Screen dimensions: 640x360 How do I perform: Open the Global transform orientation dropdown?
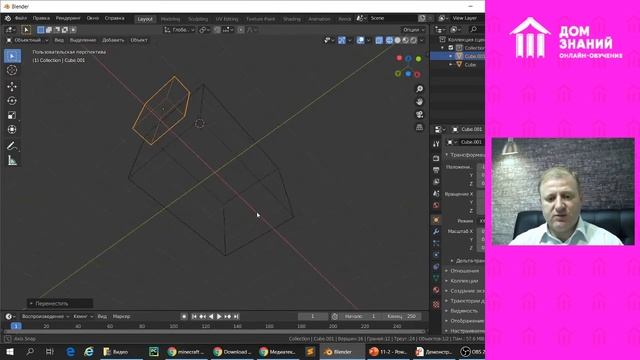coord(180,30)
